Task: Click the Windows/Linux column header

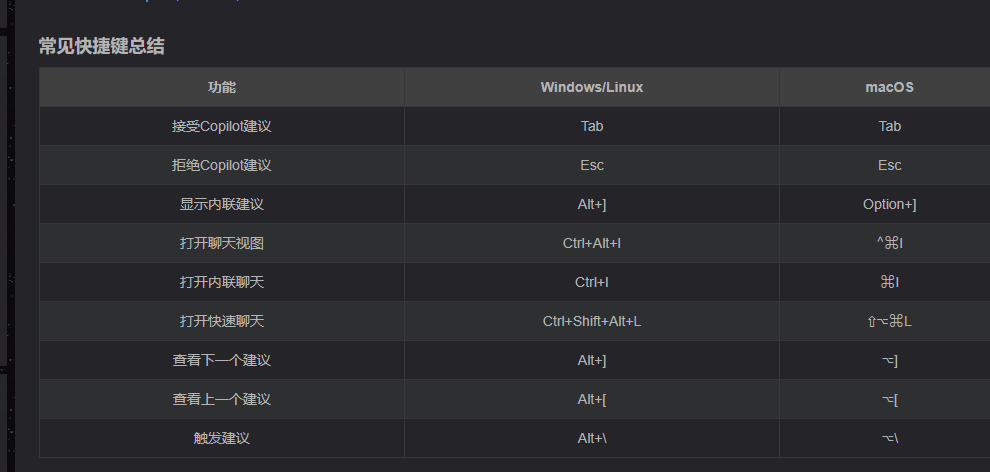Action: 592,87
